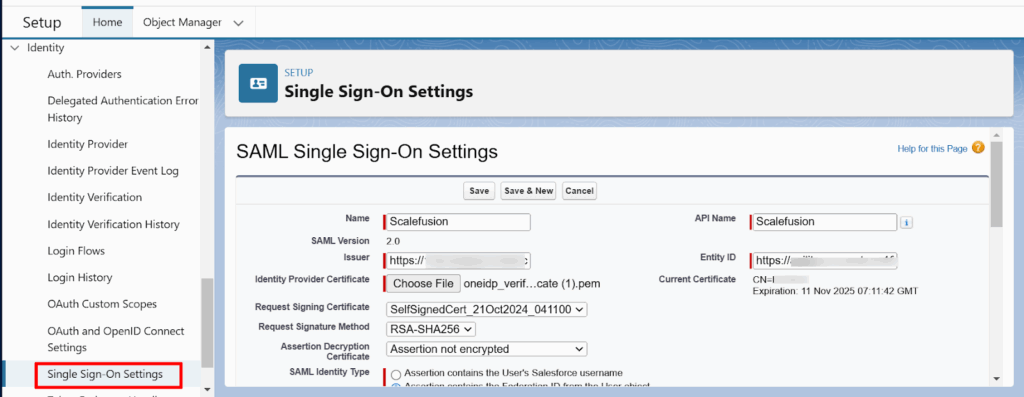
Task: Click the Name input field
Action: (458, 222)
